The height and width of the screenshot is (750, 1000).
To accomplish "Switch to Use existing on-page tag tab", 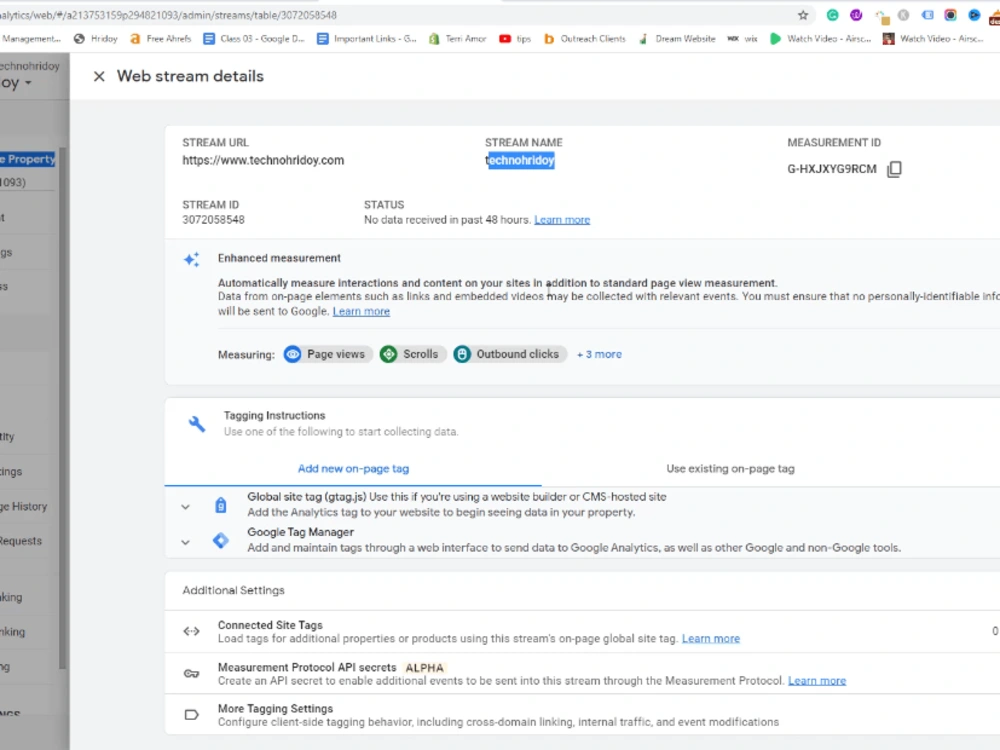I will 730,469.
